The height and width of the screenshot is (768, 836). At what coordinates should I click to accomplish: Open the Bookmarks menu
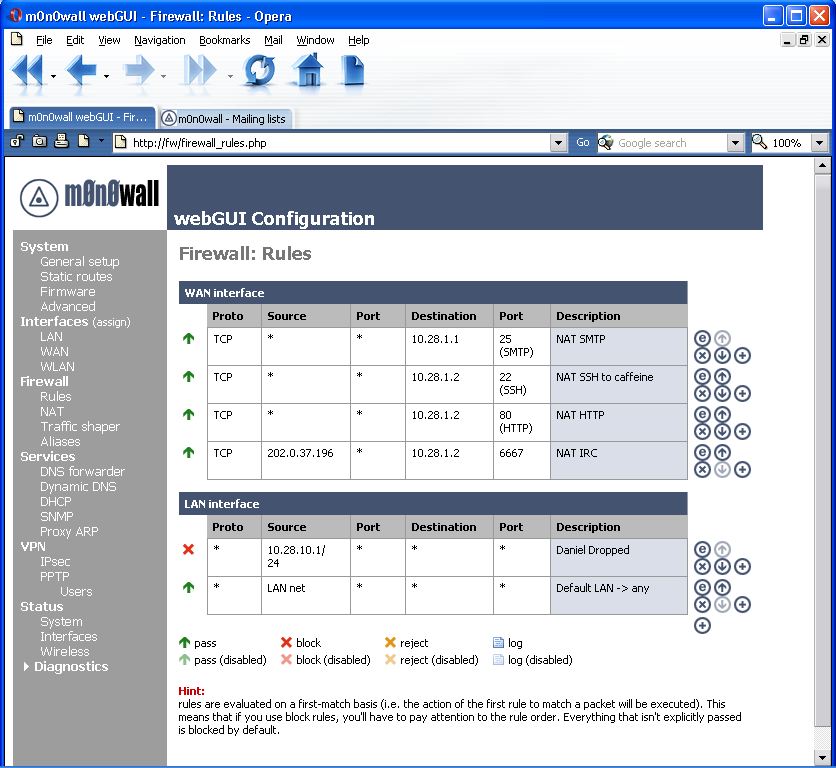point(225,40)
